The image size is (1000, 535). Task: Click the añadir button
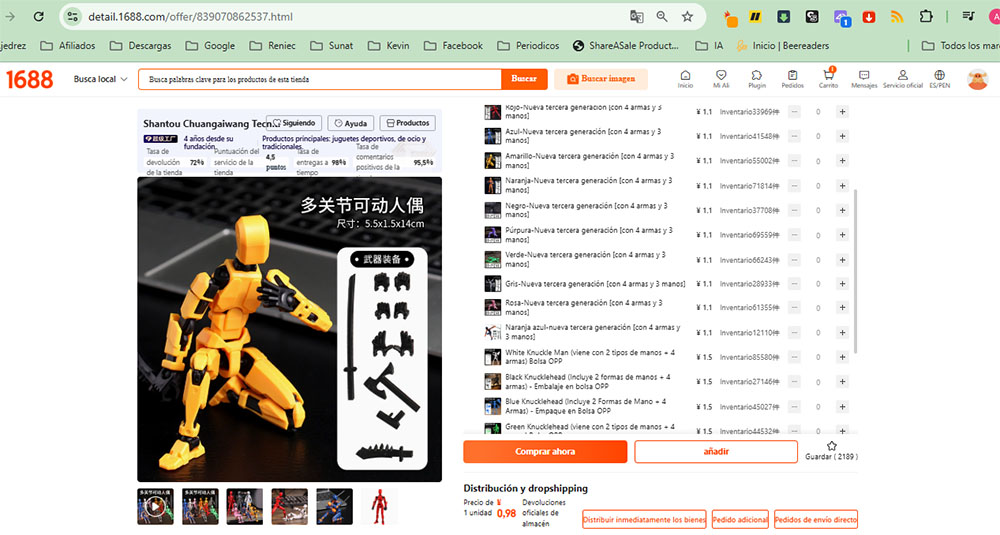(x=715, y=452)
